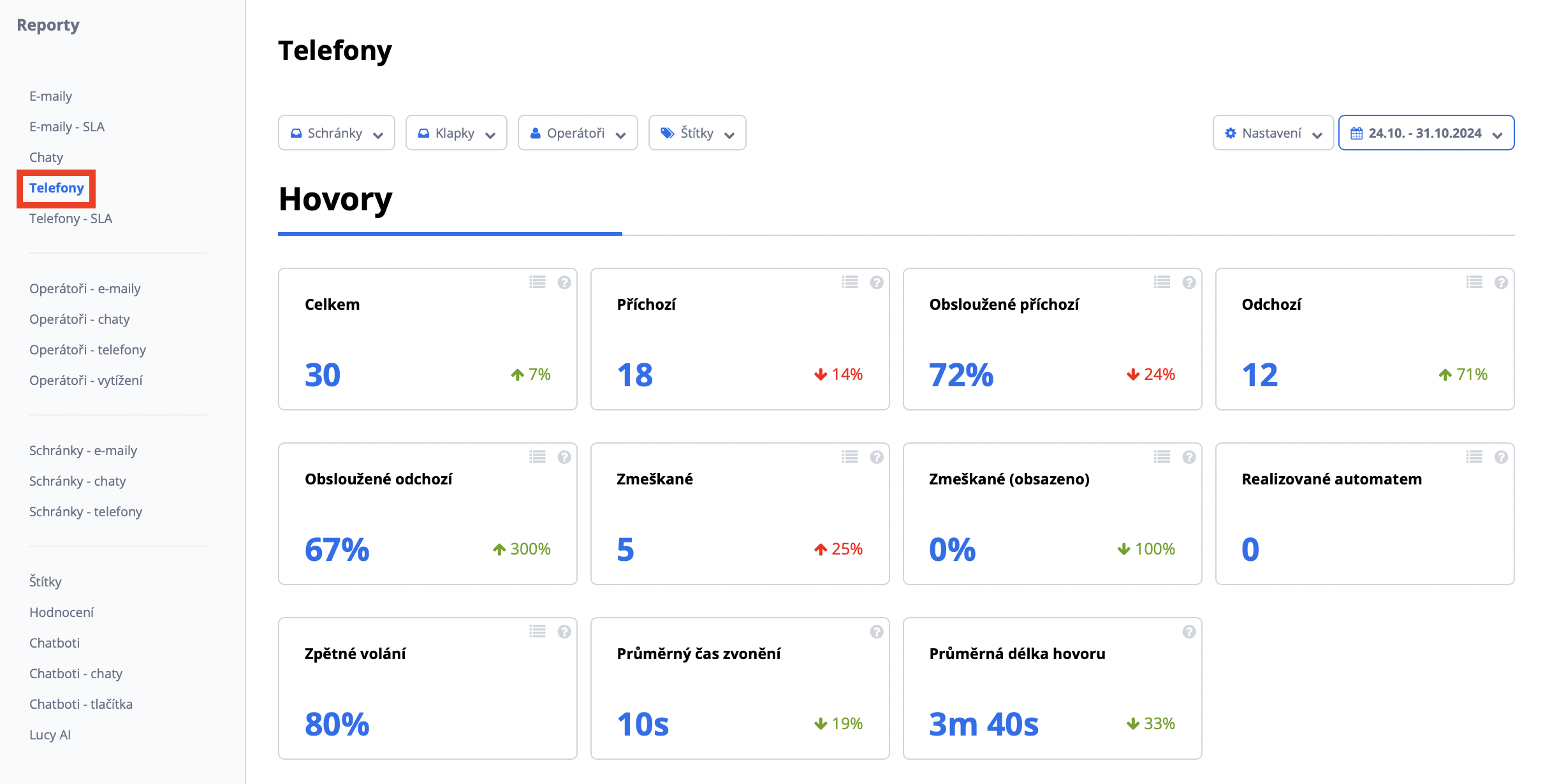The height and width of the screenshot is (784, 1543).
Task: Click help icon on Realizované automatem card
Action: 1502,457
